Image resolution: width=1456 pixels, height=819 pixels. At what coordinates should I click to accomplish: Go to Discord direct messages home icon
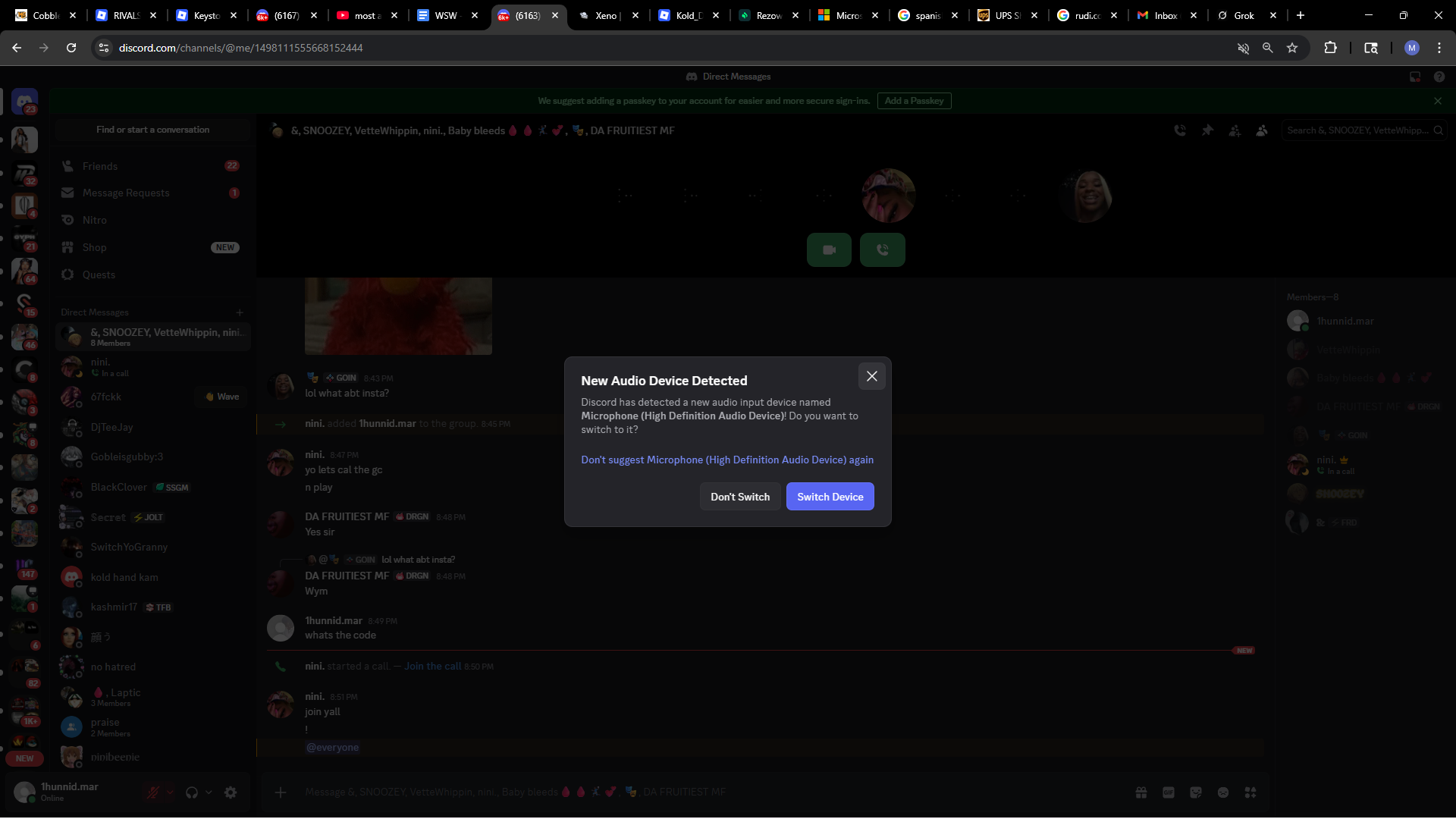tap(24, 101)
